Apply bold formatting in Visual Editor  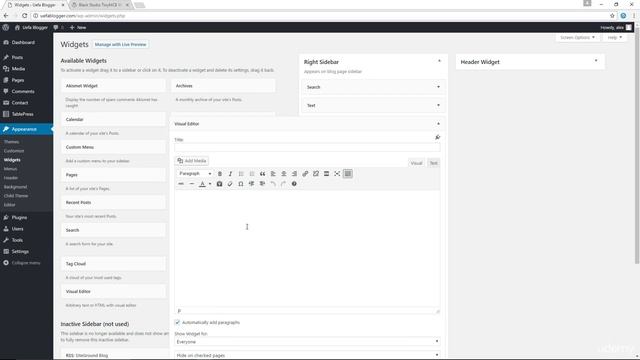(220, 174)
